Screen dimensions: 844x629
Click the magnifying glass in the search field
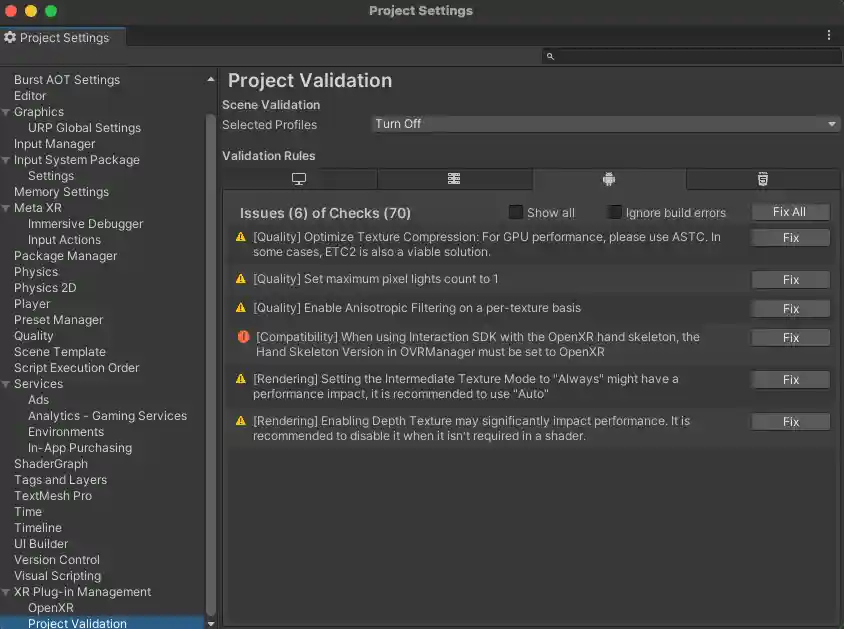pos(549,57)
